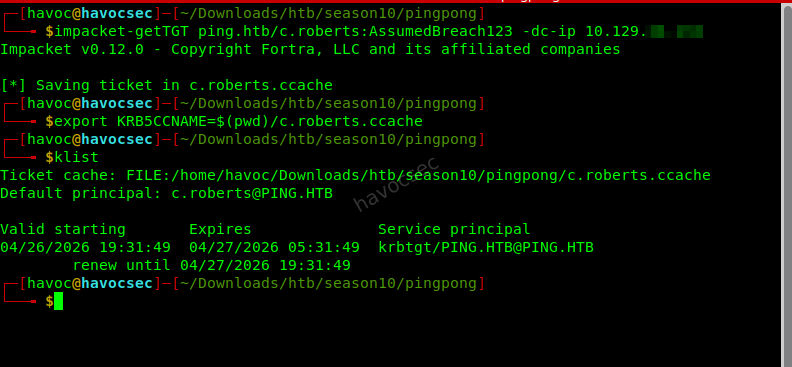Click the Valid starting column header
Viewport: 792px width, 367px height.
(x=63, y=229)
